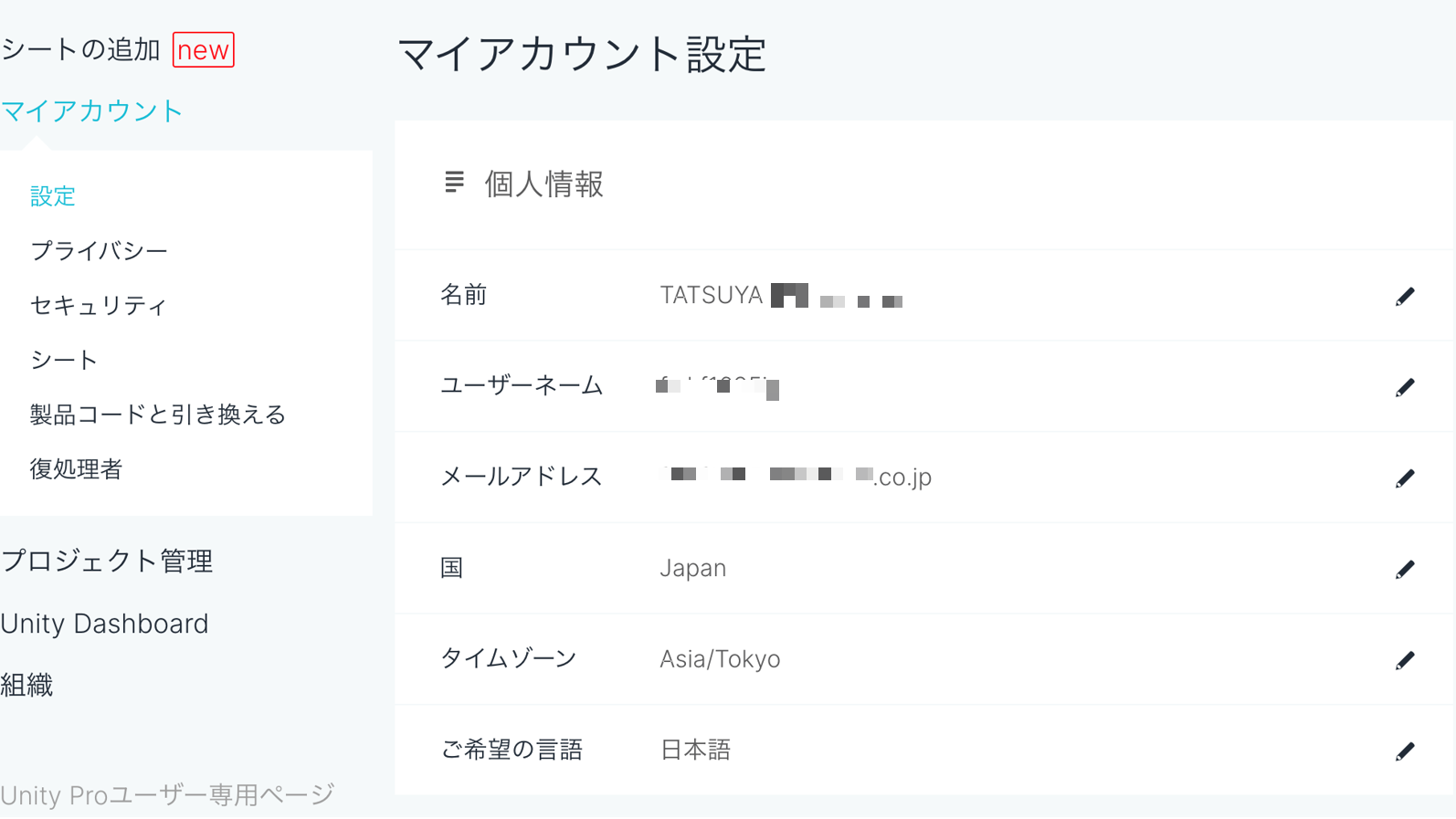Edit the ユーザーネーム with pencil icon

pyautogui.click(x=1404, y=387)
